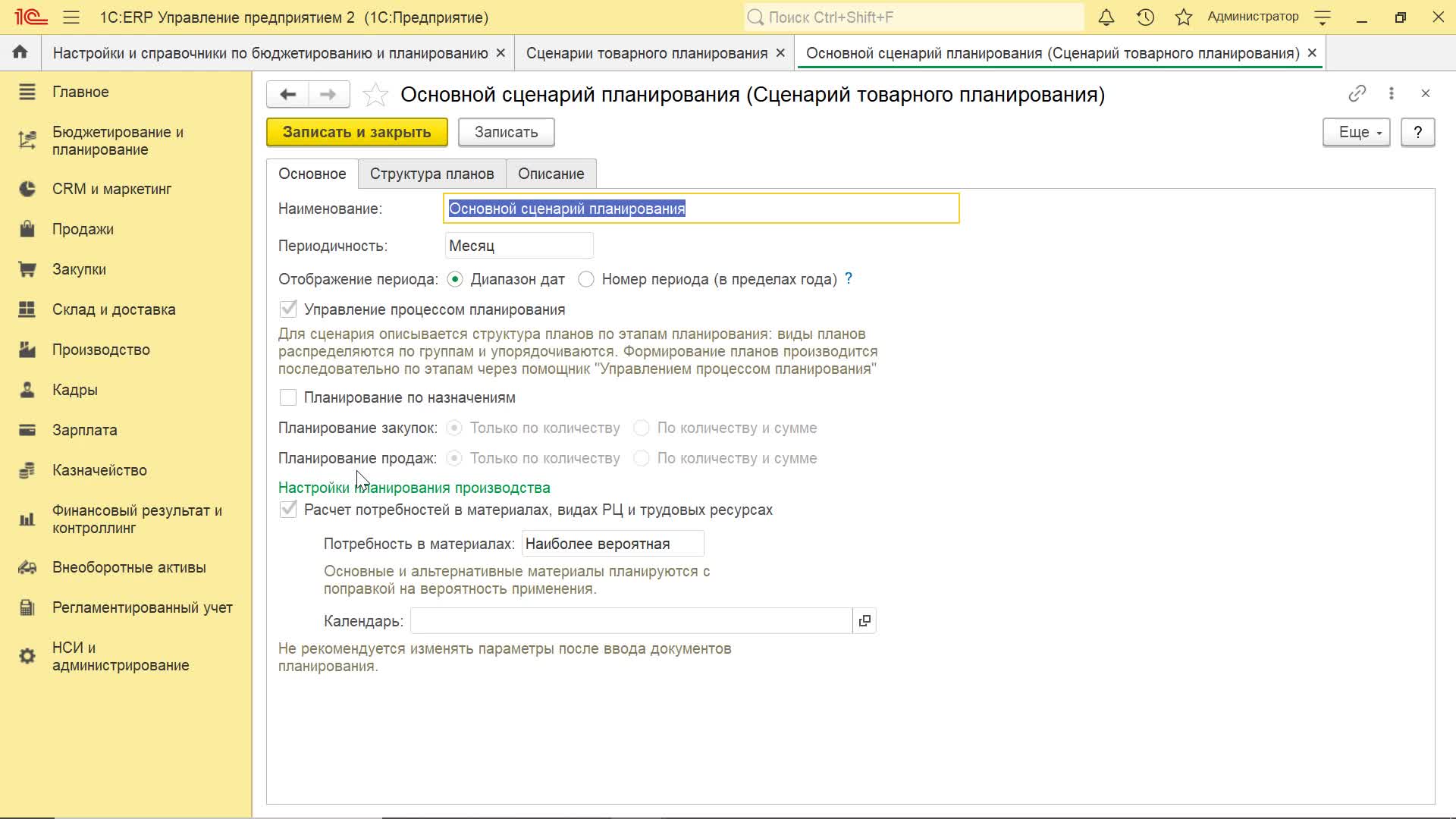The image size is (1456, 819).
Task: Switch to Описание tab
Action: [x=551, y=174]
